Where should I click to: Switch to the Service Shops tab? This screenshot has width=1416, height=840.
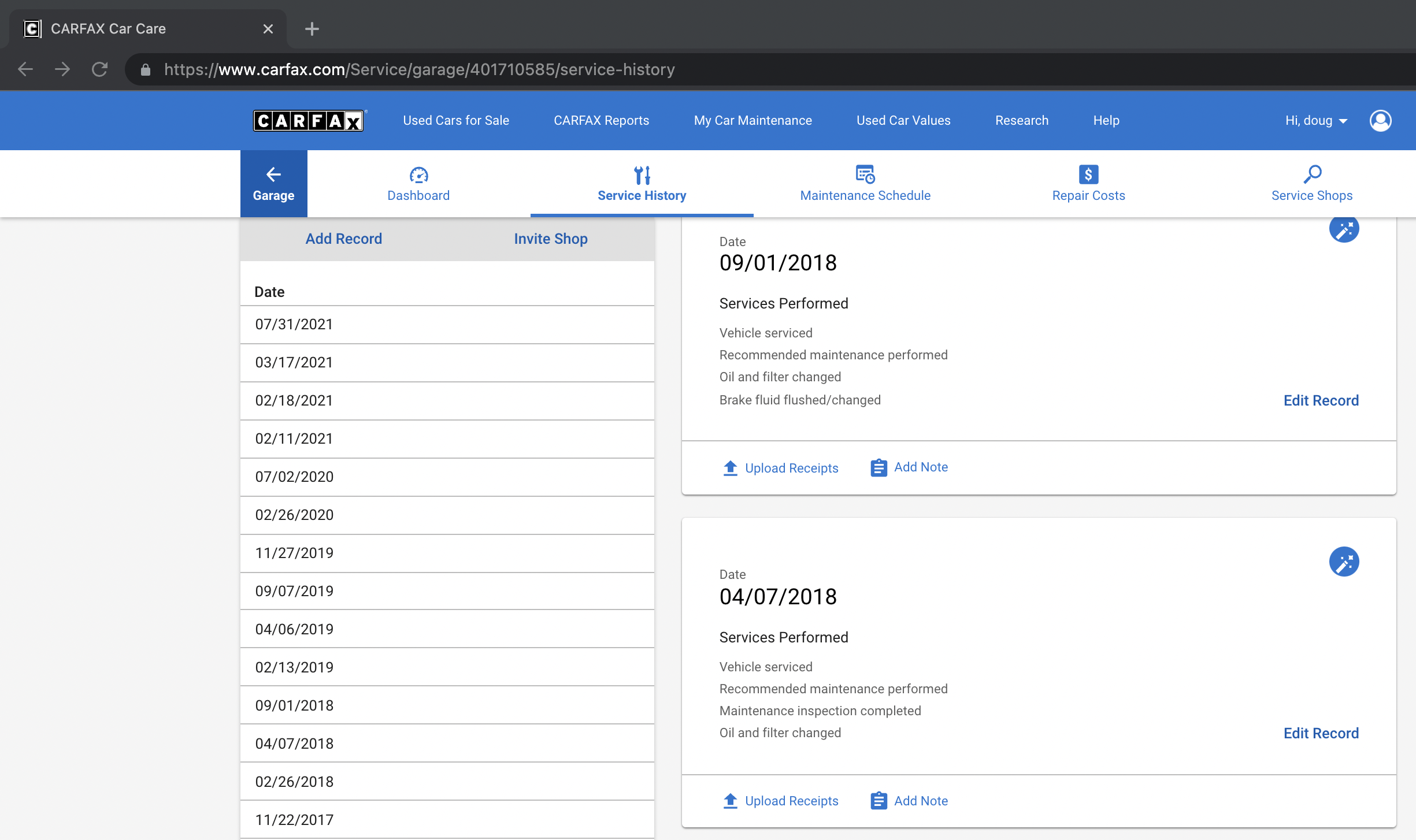click(1312, 184)
